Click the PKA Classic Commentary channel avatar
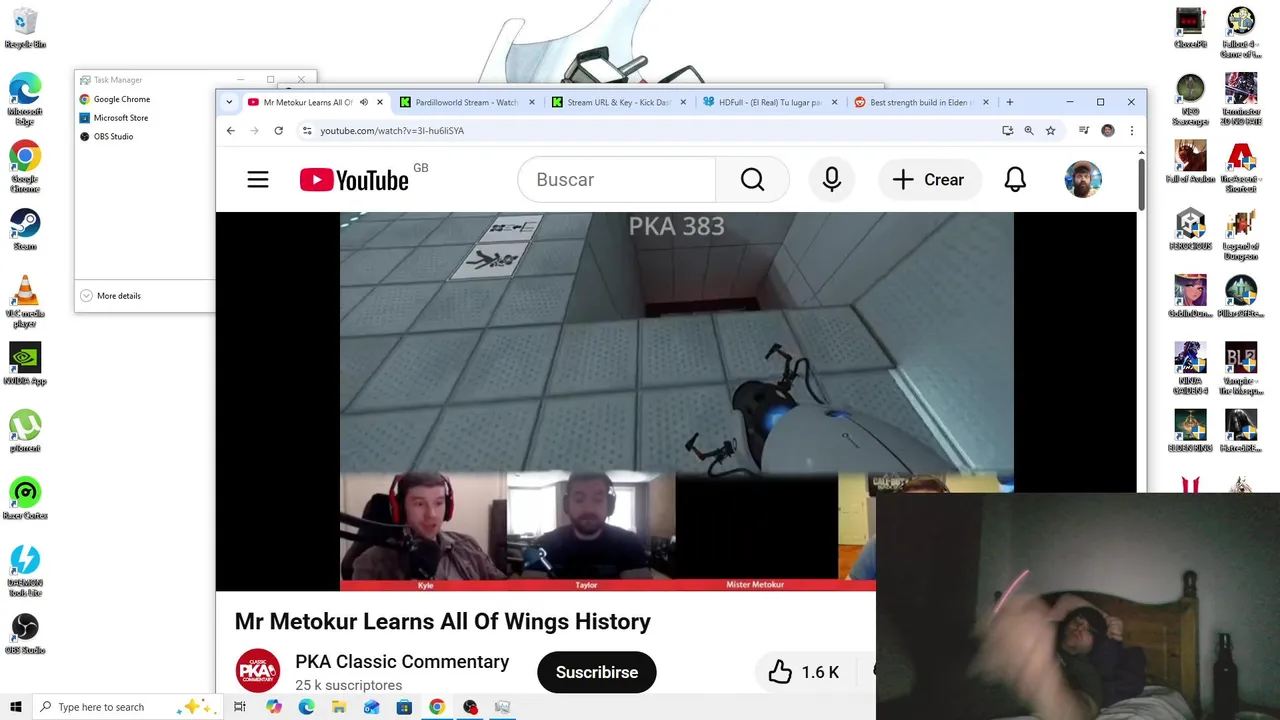 coord(258,671)
